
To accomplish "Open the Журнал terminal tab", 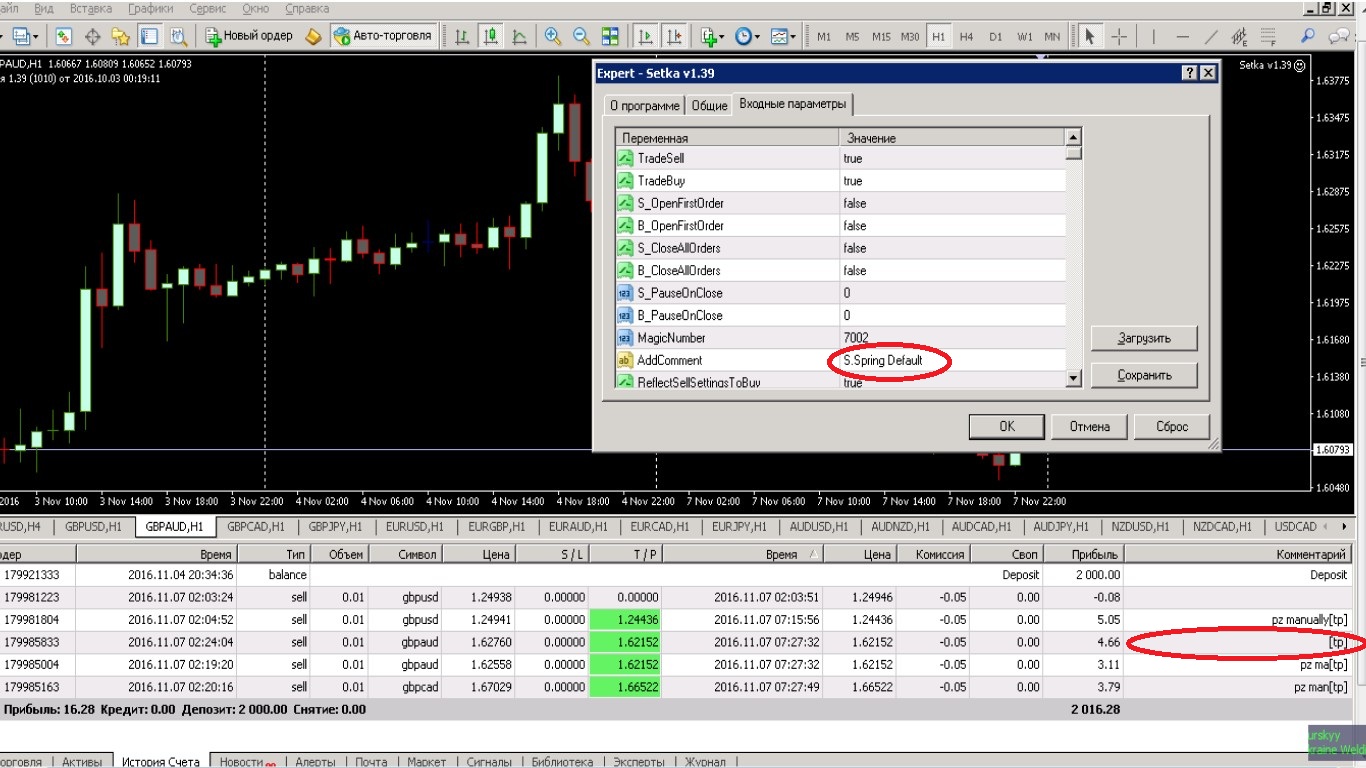I will point(705,762).
